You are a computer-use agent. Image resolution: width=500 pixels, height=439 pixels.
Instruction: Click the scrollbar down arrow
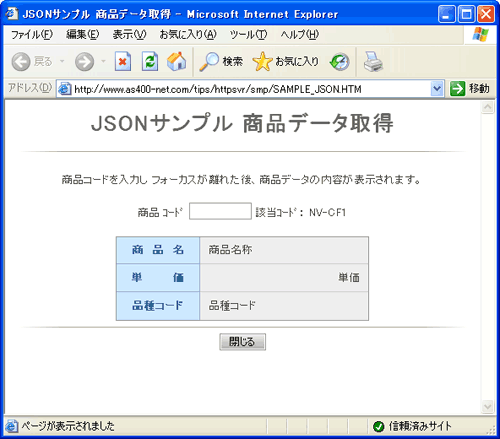(x=487, y=406)
